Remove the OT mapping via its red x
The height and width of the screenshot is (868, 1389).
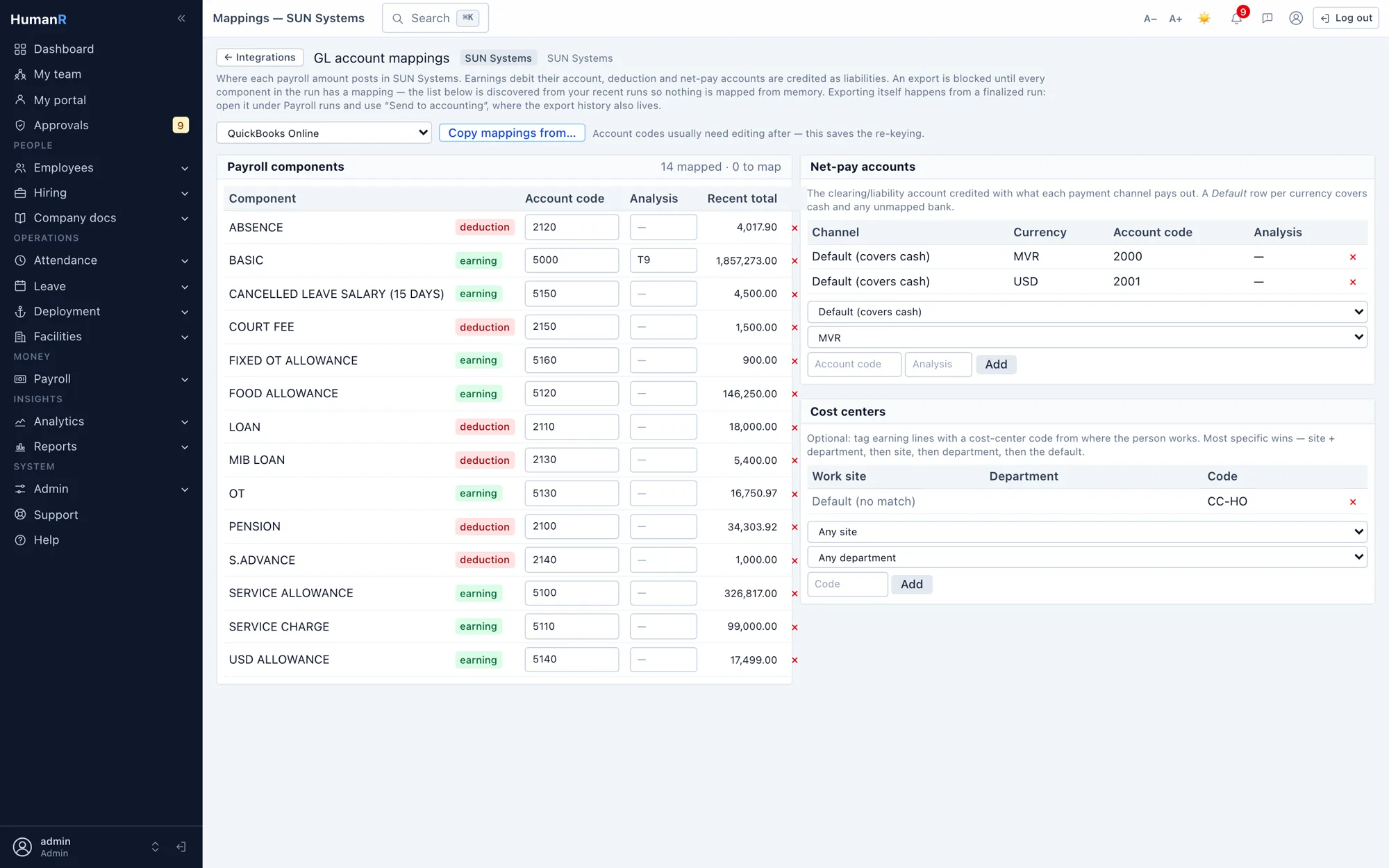(795, 494)
